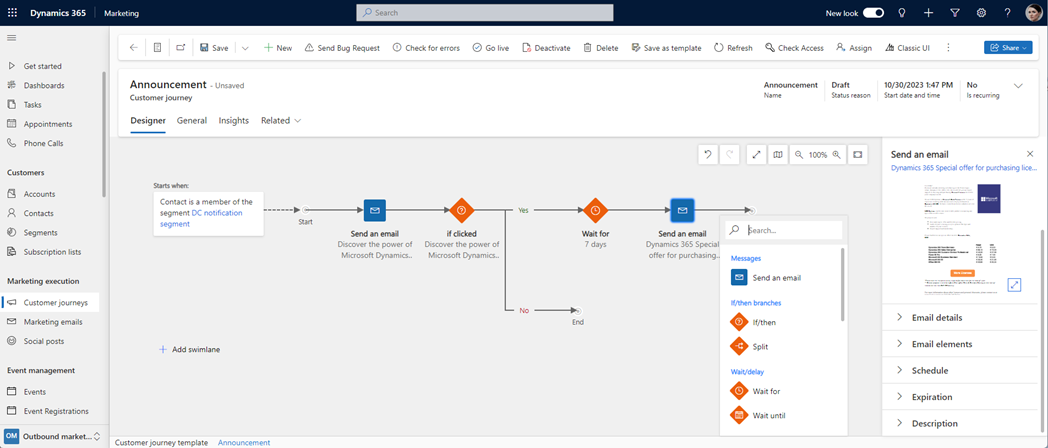Viewport: 1048px width, 448px height.
Task: Collapse the site map hamburger menu
Action: 11,37
